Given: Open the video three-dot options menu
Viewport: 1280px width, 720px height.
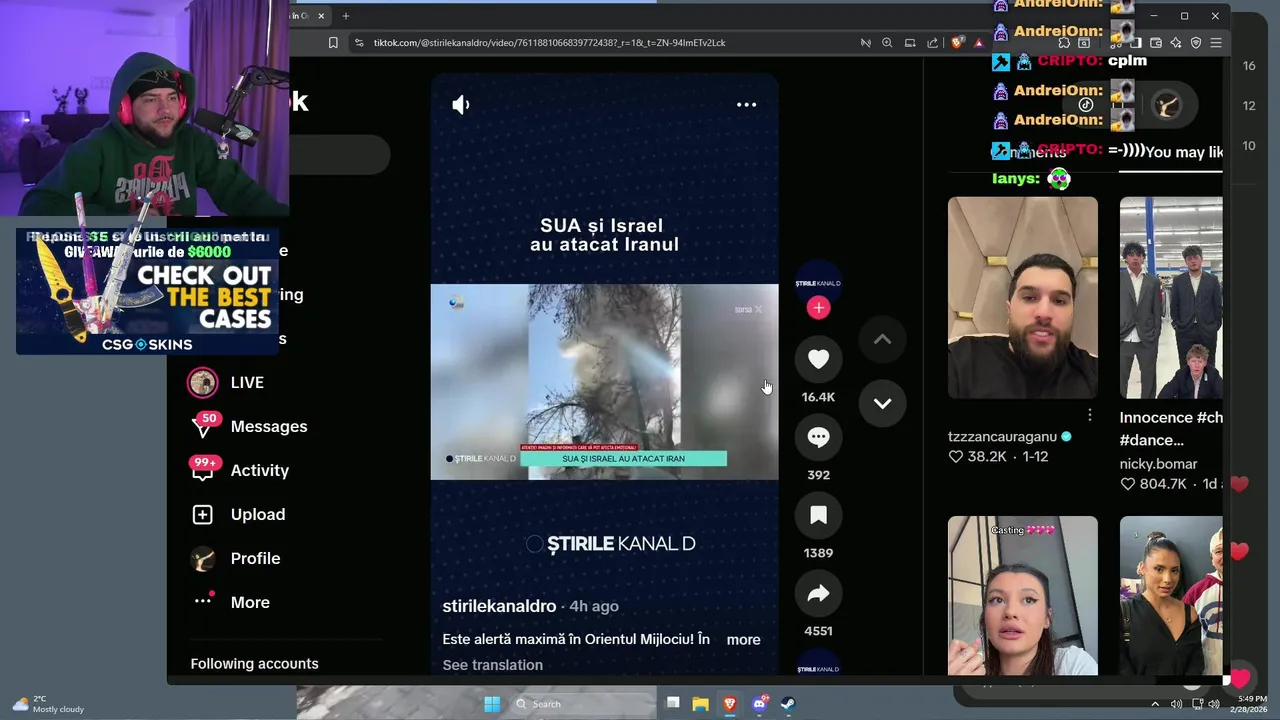Looking at the screenshot, I should (746, 105).
